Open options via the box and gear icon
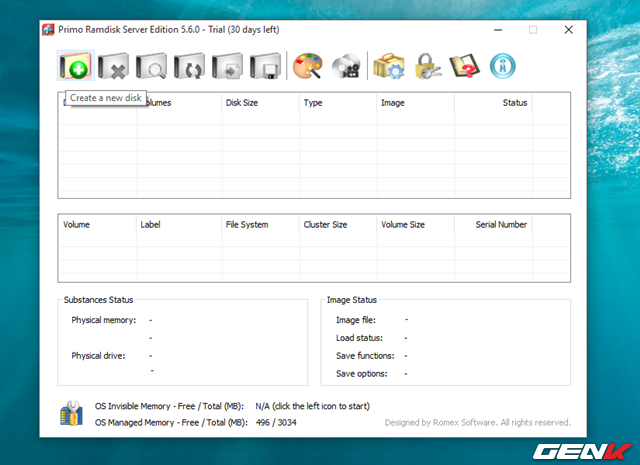Image resolution: width=640 pixels, height=465 pixels. (389, 66)
